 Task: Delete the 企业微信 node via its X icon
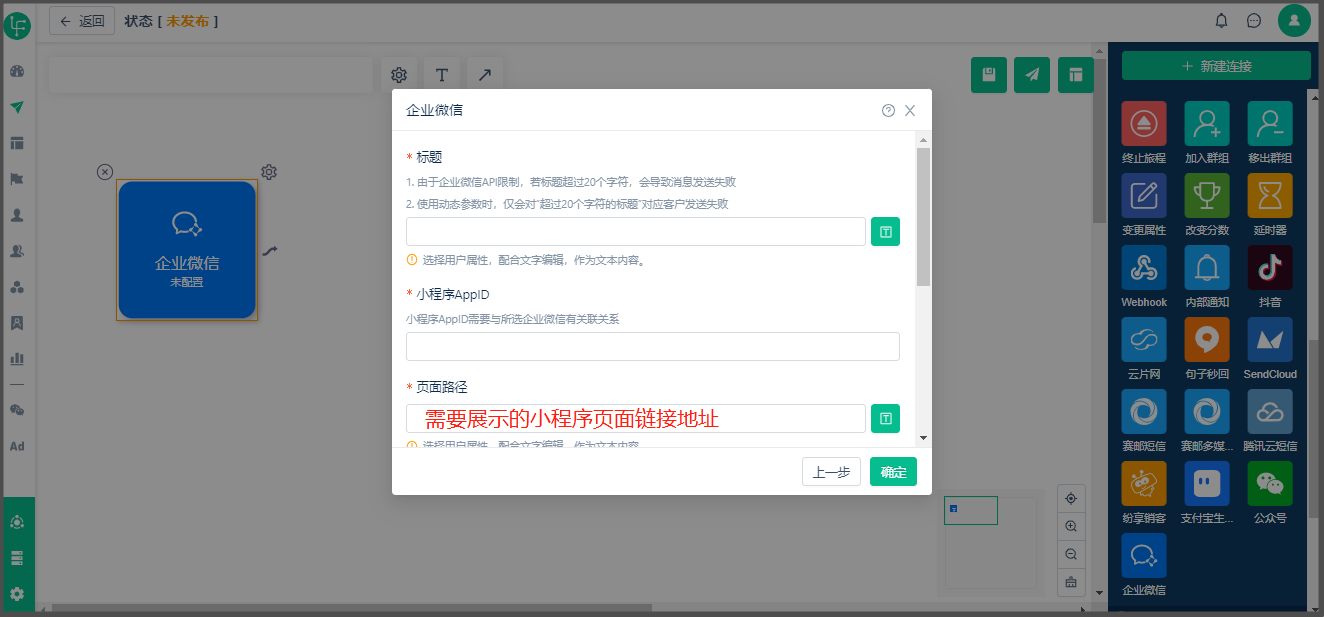(x=105, y=172)
